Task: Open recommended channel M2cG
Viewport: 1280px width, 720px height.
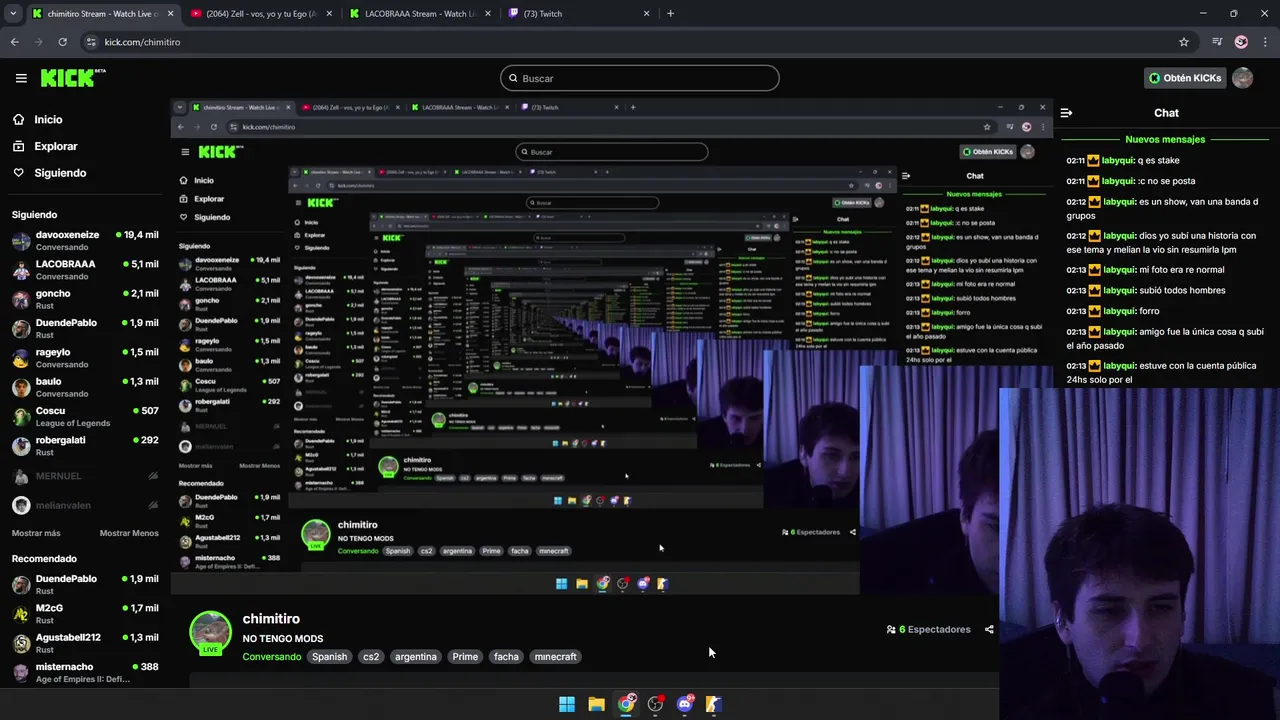Action: click(x=85, y=614)
